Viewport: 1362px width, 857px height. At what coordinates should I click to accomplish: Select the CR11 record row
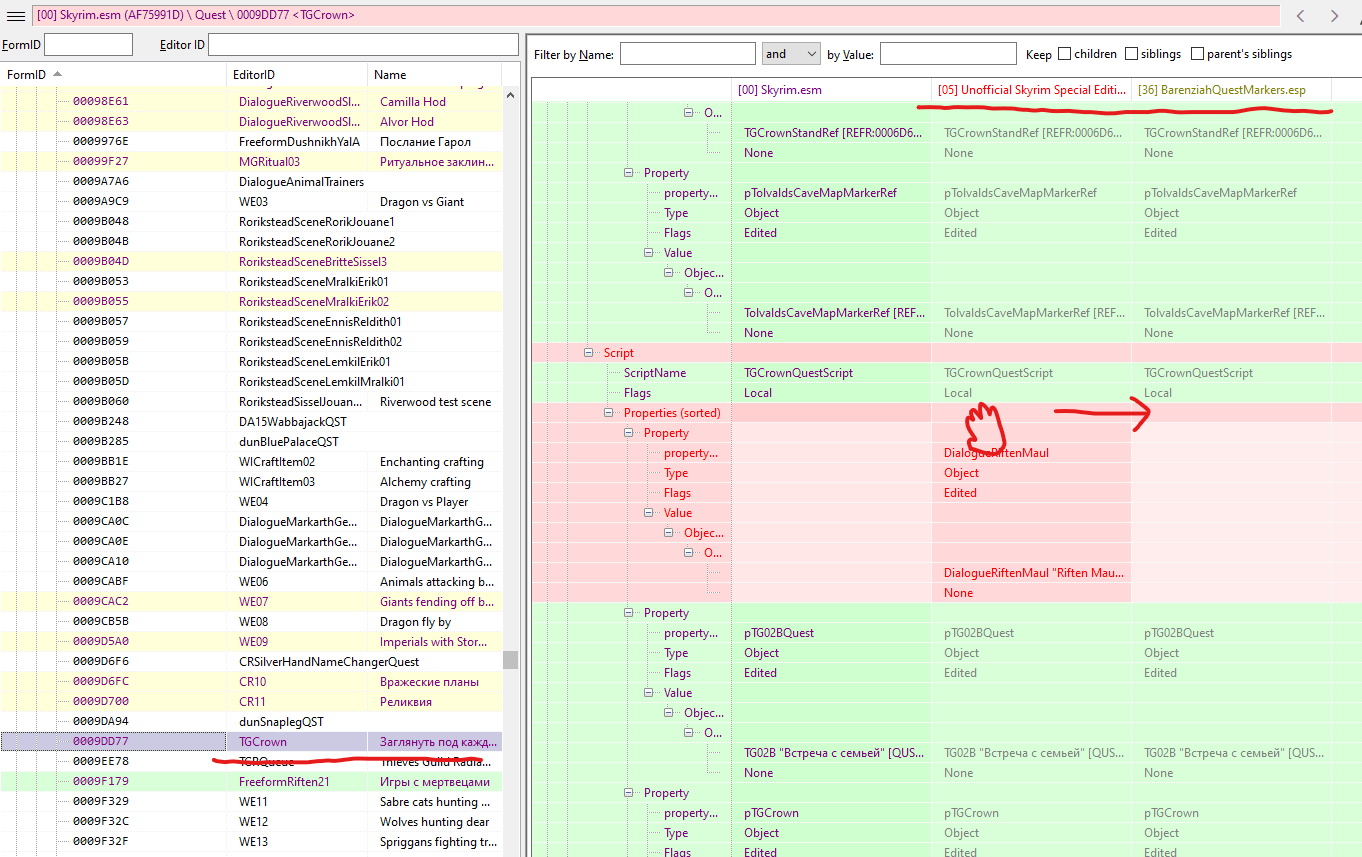point(251,702)
